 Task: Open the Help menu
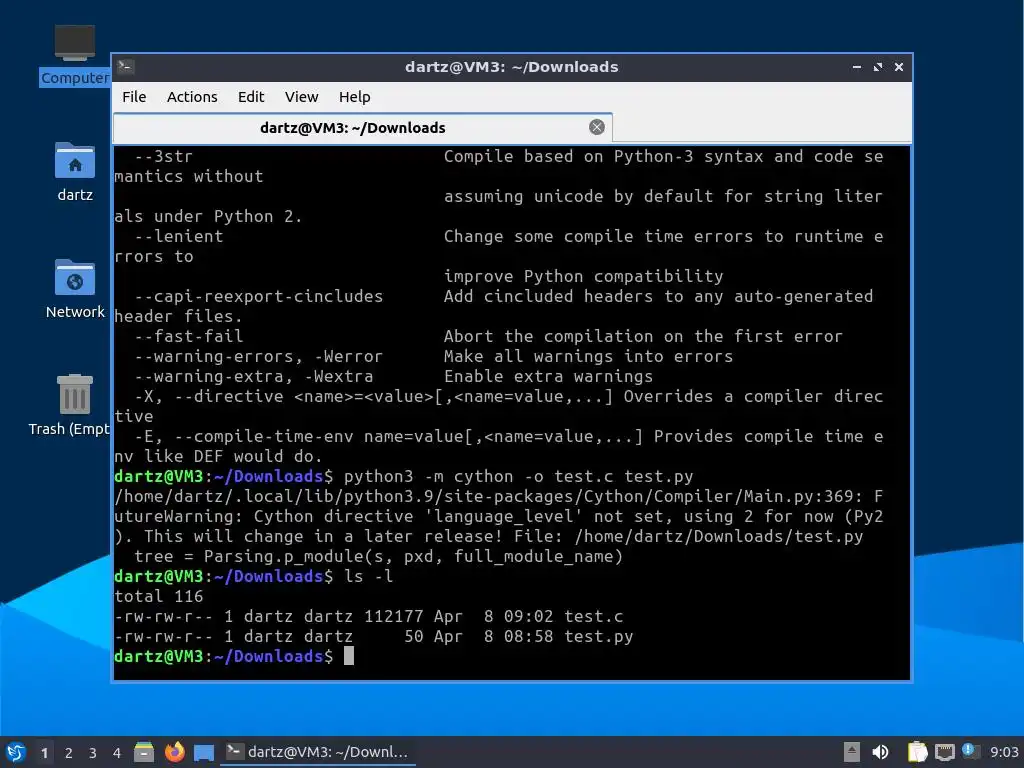tap(355, 97)
